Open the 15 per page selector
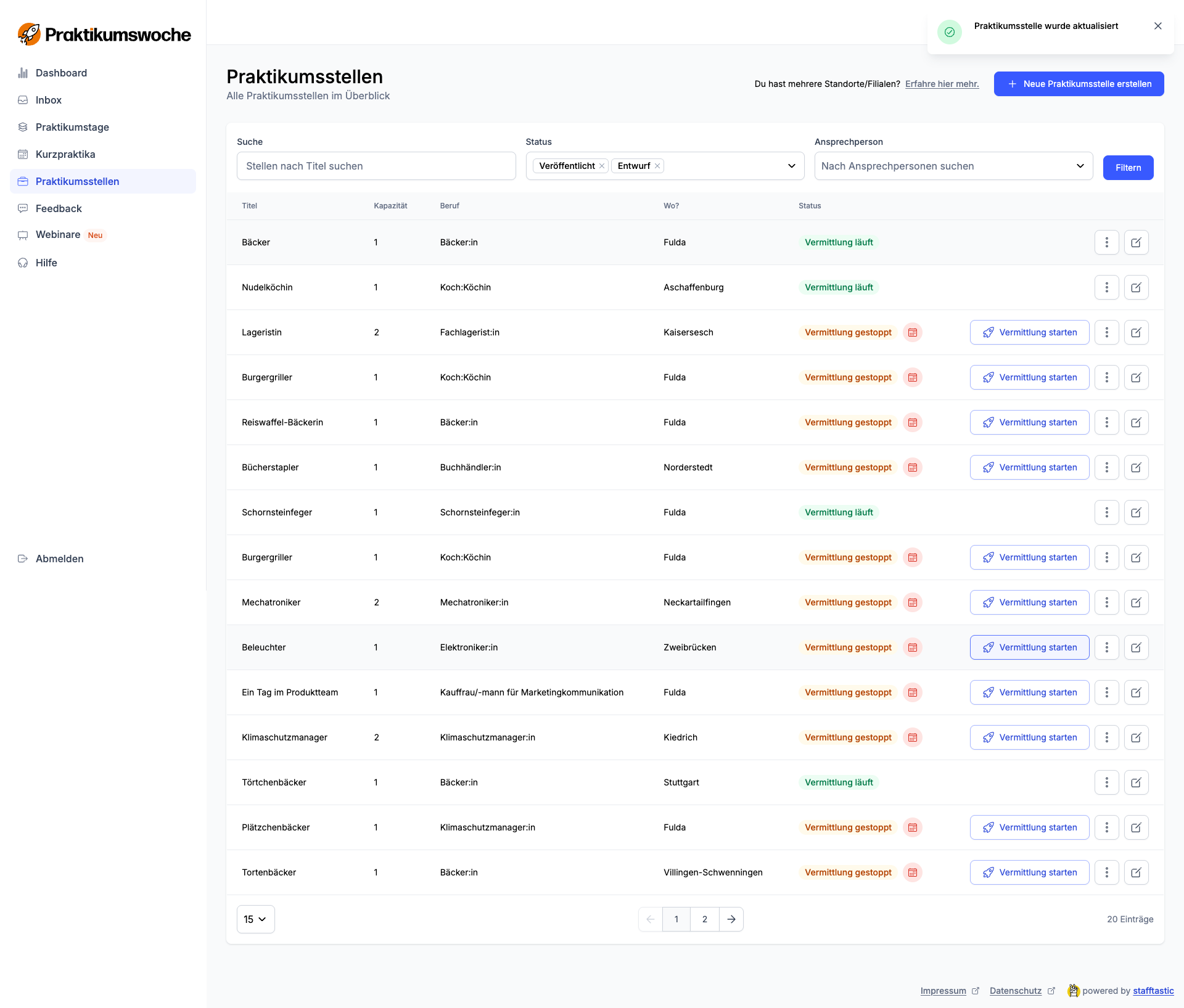Screen dimensions: 1184x1008 (x=255, y=919)
